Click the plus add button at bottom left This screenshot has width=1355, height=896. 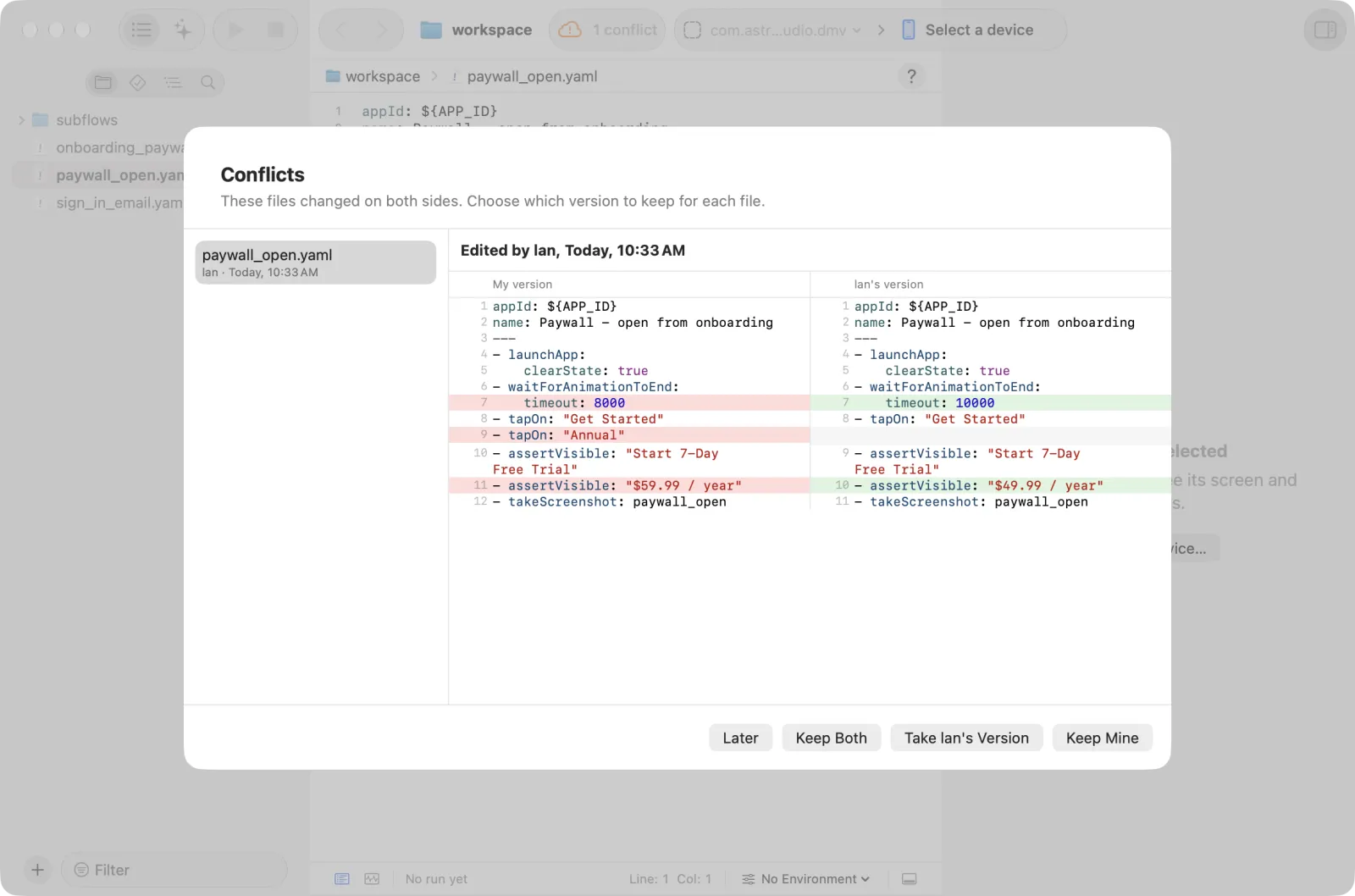37,870
